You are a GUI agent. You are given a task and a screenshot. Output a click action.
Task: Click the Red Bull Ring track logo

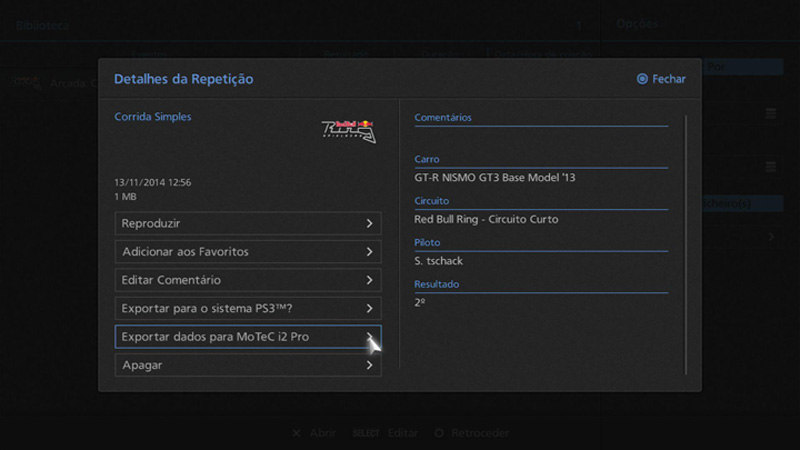[348, 131]
